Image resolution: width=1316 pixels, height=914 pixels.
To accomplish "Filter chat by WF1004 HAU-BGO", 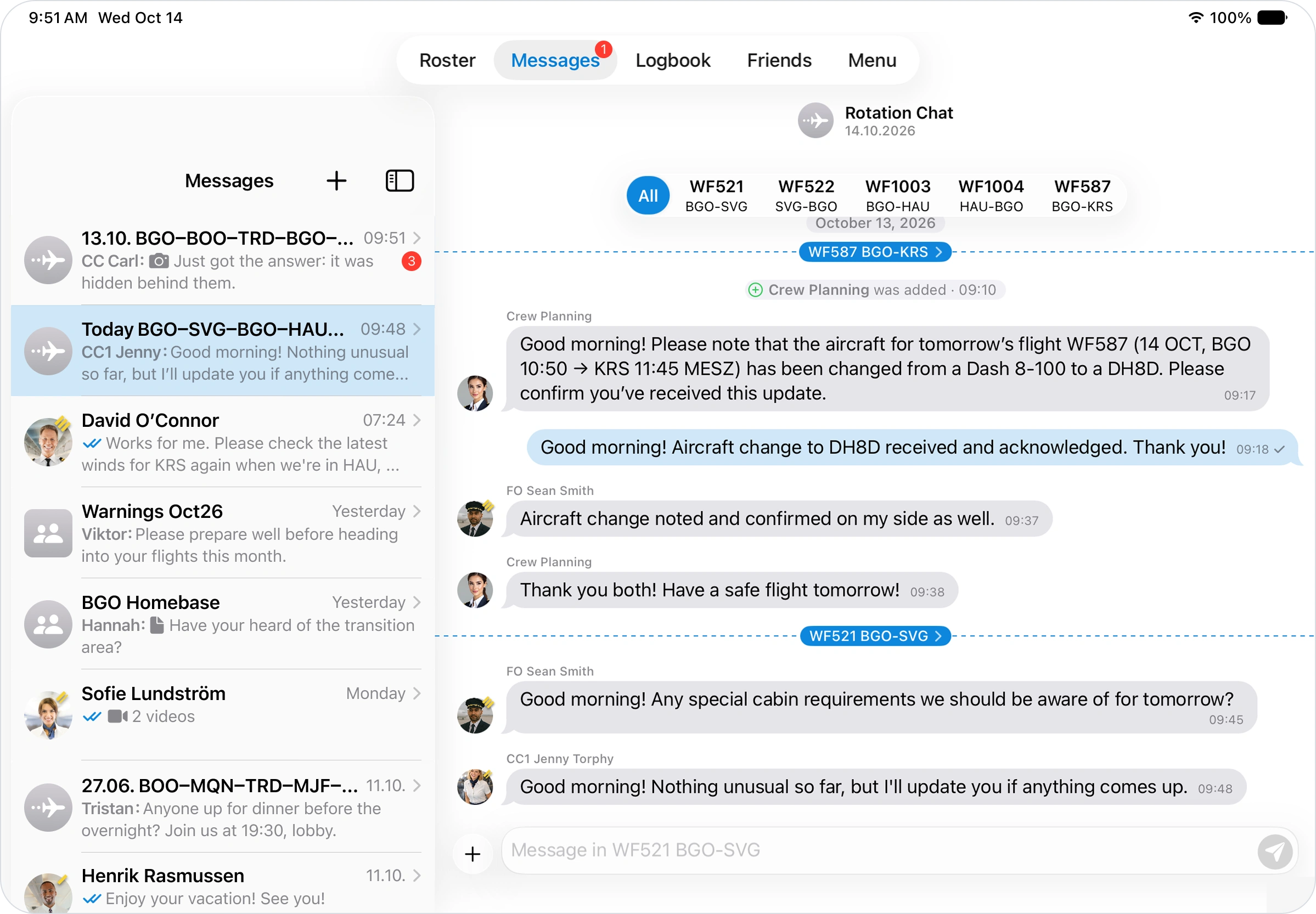I will 991,195.
